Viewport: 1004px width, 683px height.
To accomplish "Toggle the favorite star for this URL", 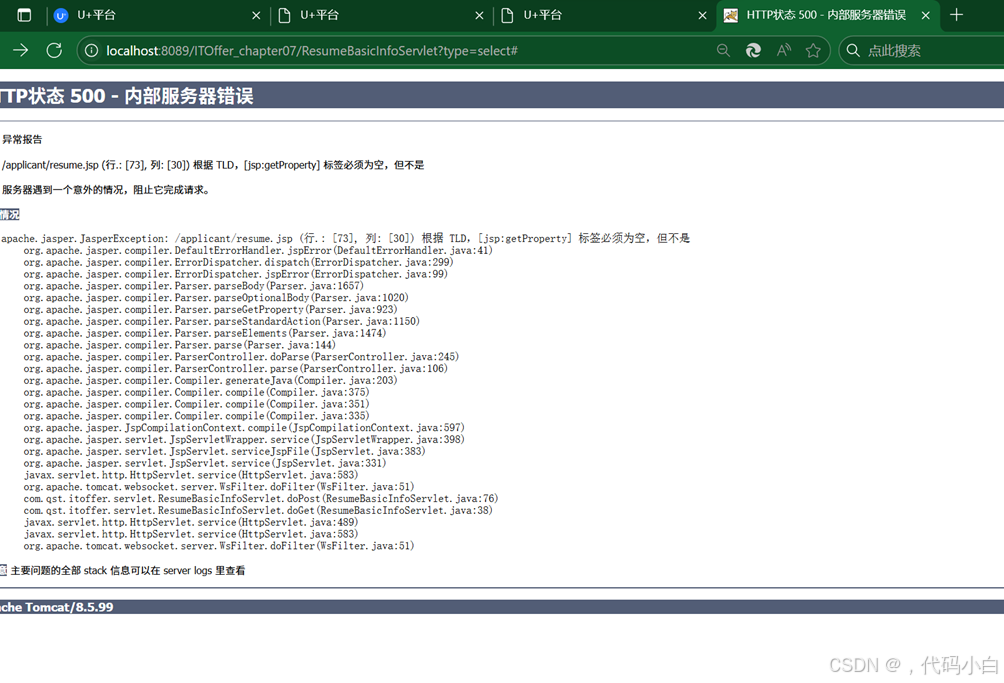I will click(813, 50).
